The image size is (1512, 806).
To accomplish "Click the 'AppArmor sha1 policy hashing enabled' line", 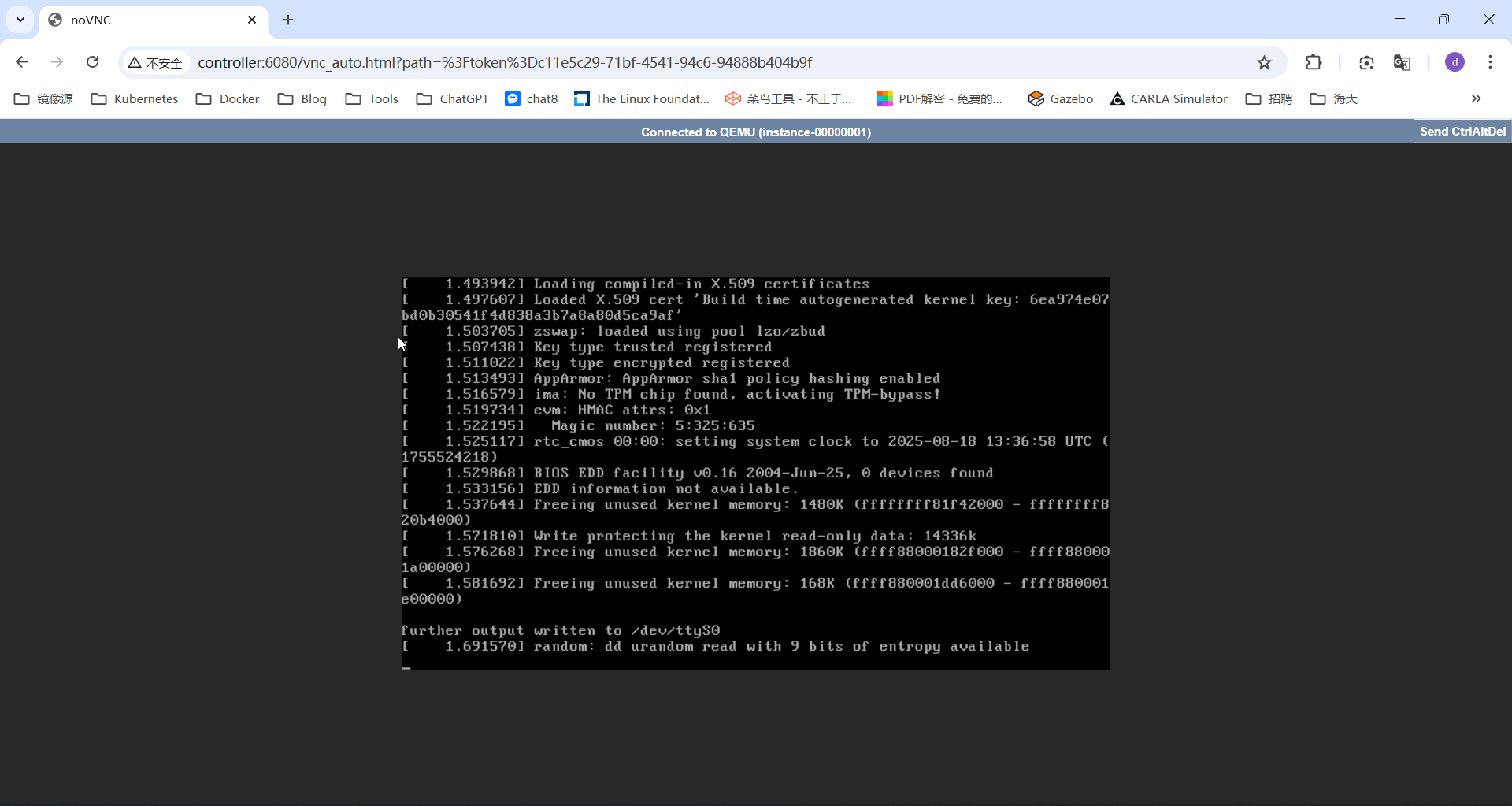I will tap(671, 378).
